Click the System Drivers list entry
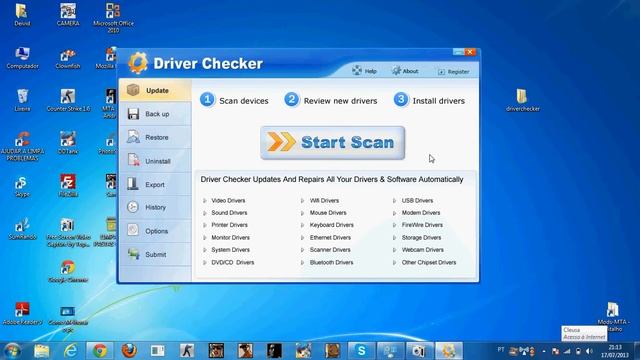Viewport: 640px width, 360px height. pos(226,250)
